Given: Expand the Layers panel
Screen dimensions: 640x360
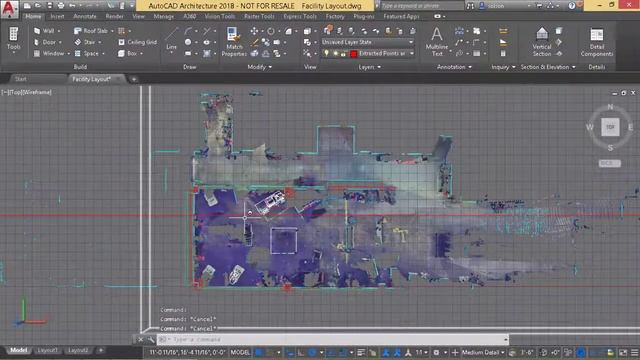Looking at the screenshot, I should coord(369,67).
